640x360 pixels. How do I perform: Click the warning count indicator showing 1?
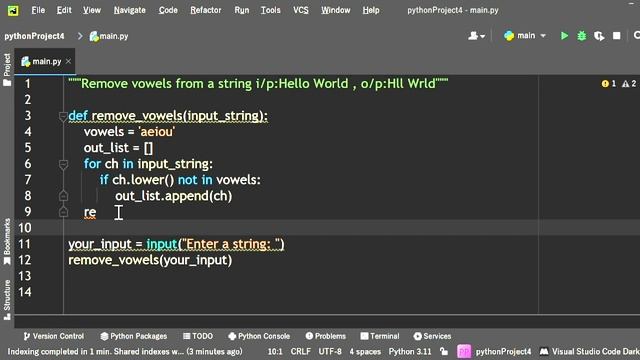(609, 84)
